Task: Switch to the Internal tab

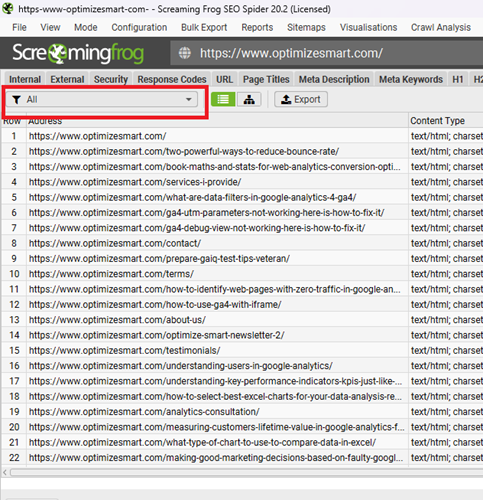Action: [x=25, y=79]
